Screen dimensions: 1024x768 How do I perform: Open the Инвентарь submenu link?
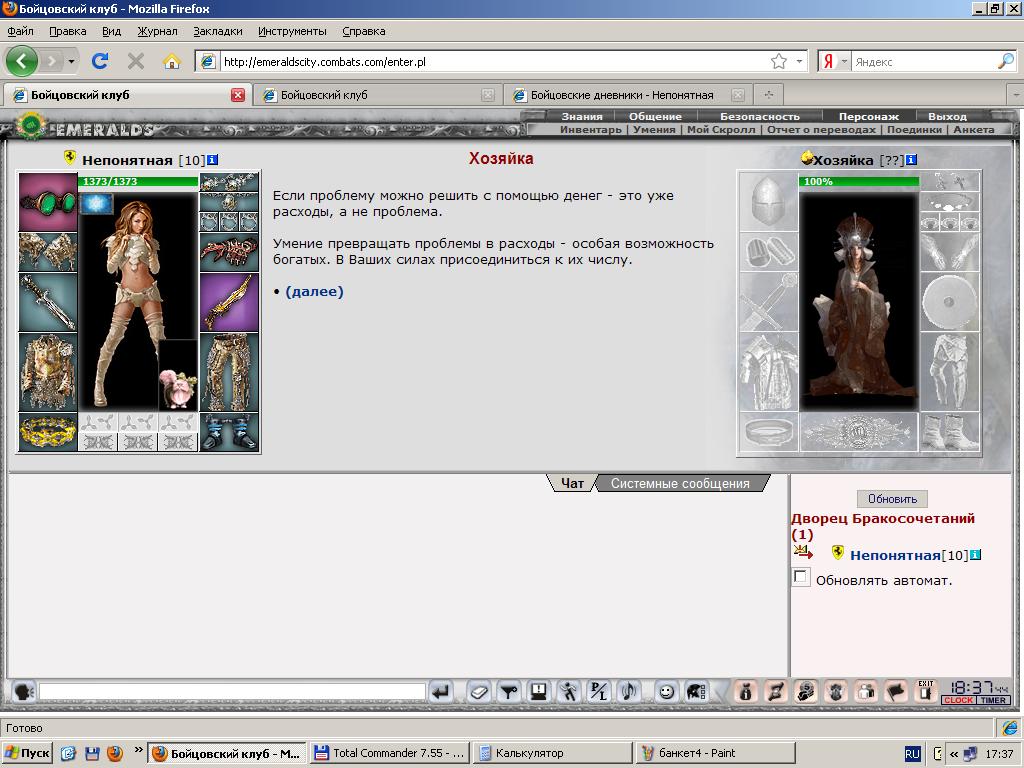[x=590, y=129]
